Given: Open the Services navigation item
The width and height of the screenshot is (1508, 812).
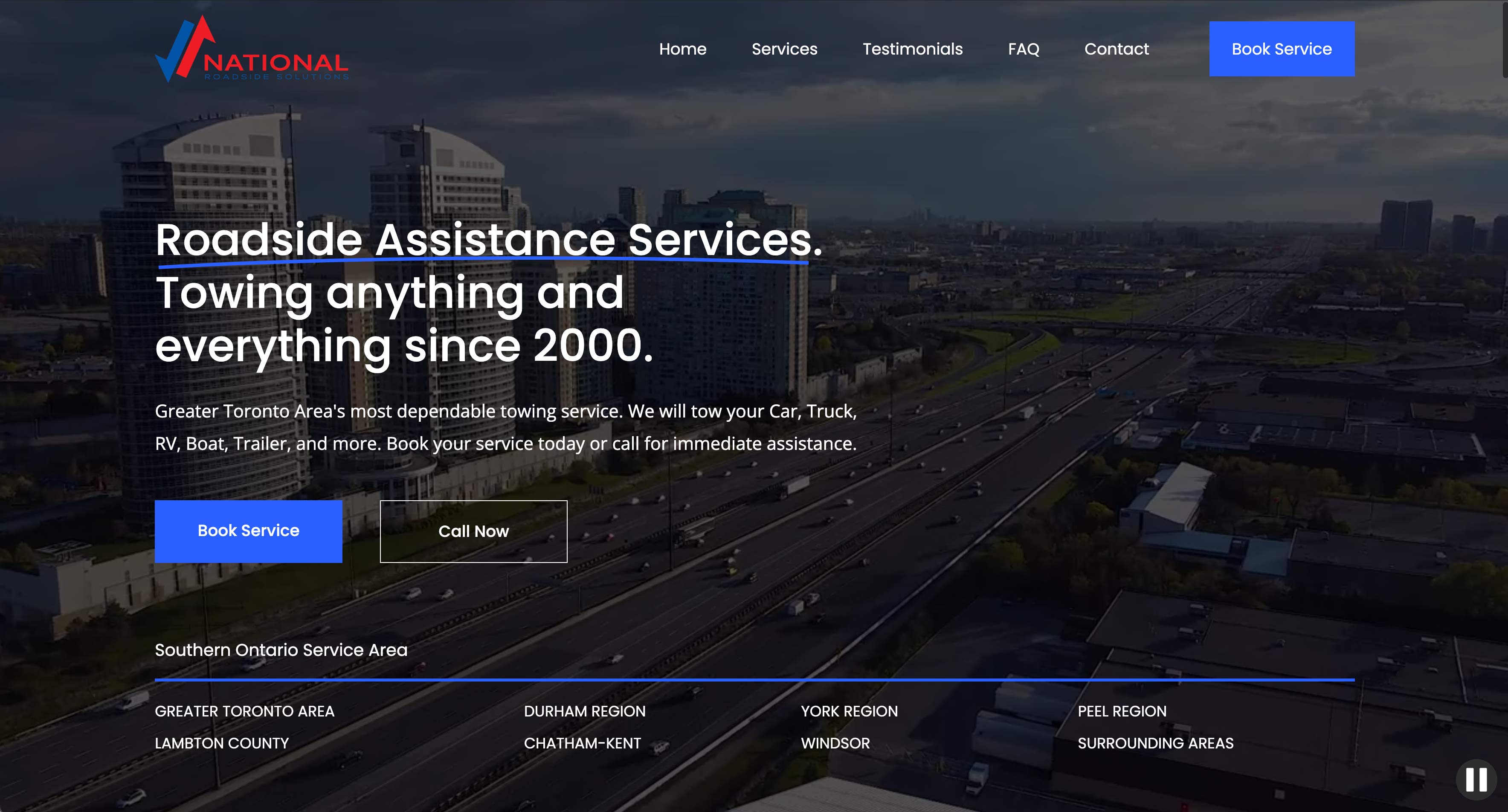Looking at the screenshot, I should (x=784, y=49).
